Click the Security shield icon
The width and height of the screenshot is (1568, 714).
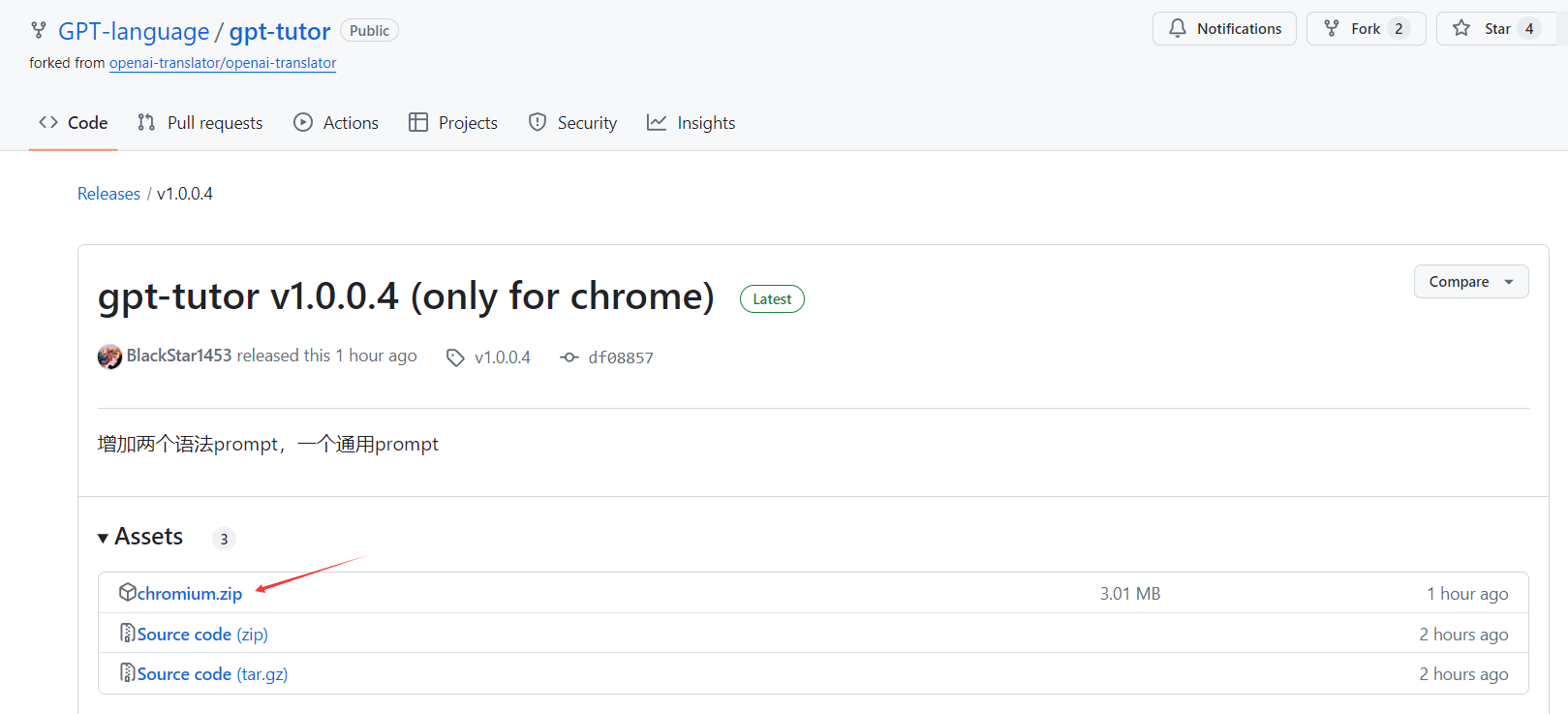pyautogui.click(x=538, y=122)
